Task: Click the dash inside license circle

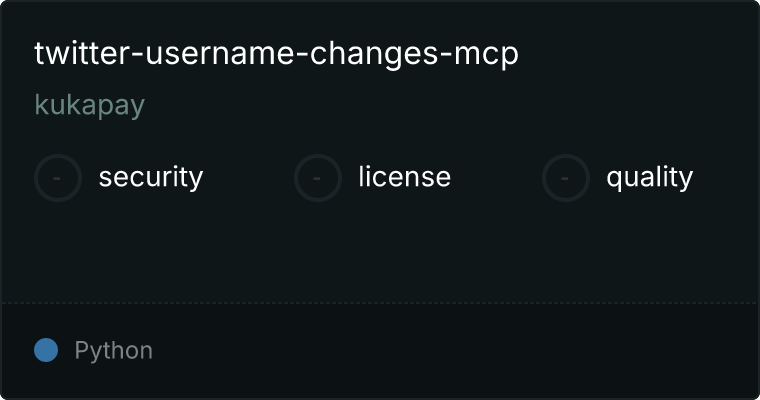Action: [x=317, y=178]
